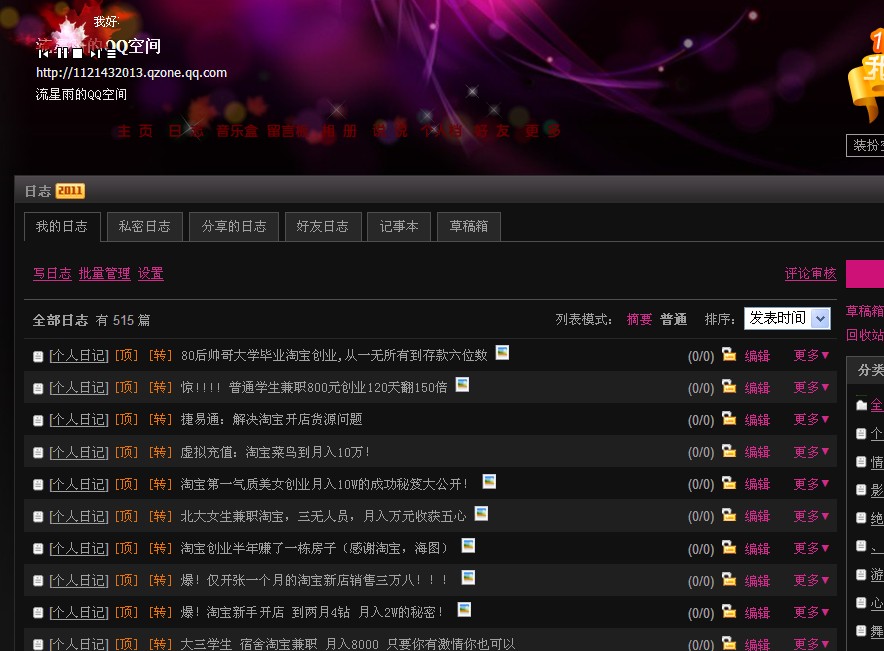The width and height of the screenshot is (884, 651).
Task: Click document icon before 虚拟充值 row
Action: tap(38, 453)
